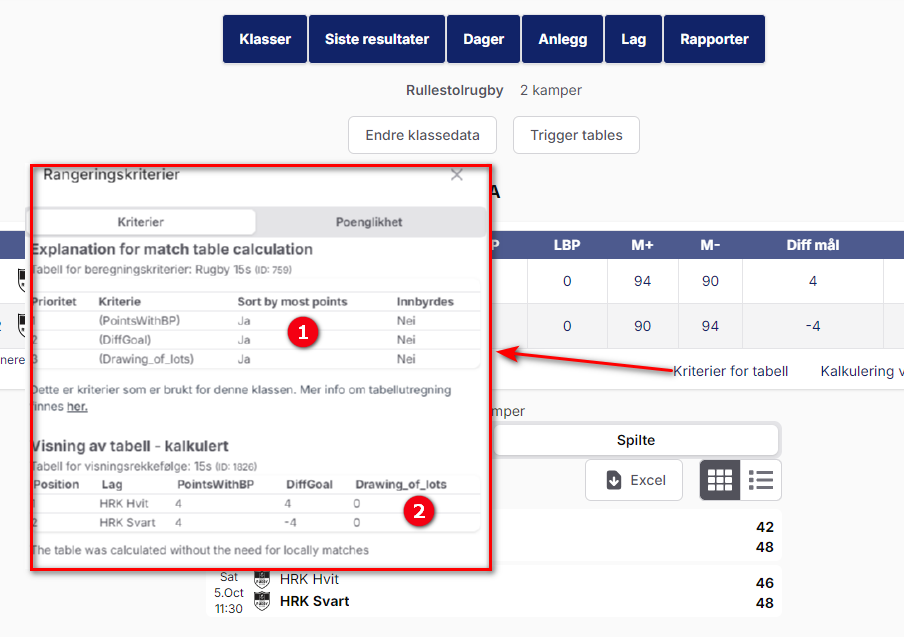Go to the Dager section
This screenshot has width=904, height=637.
pos(483,39)
